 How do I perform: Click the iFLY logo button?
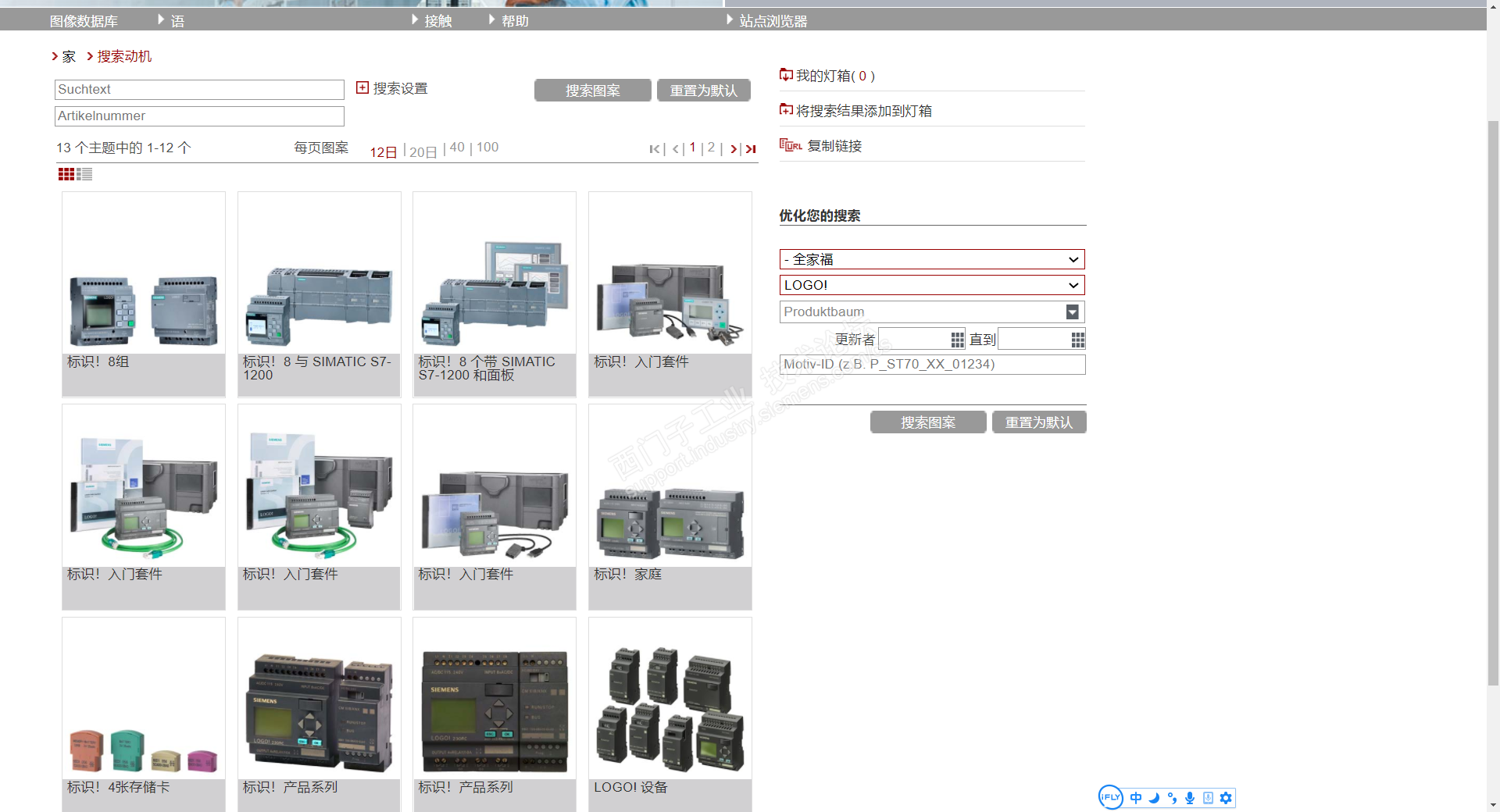1110,797
